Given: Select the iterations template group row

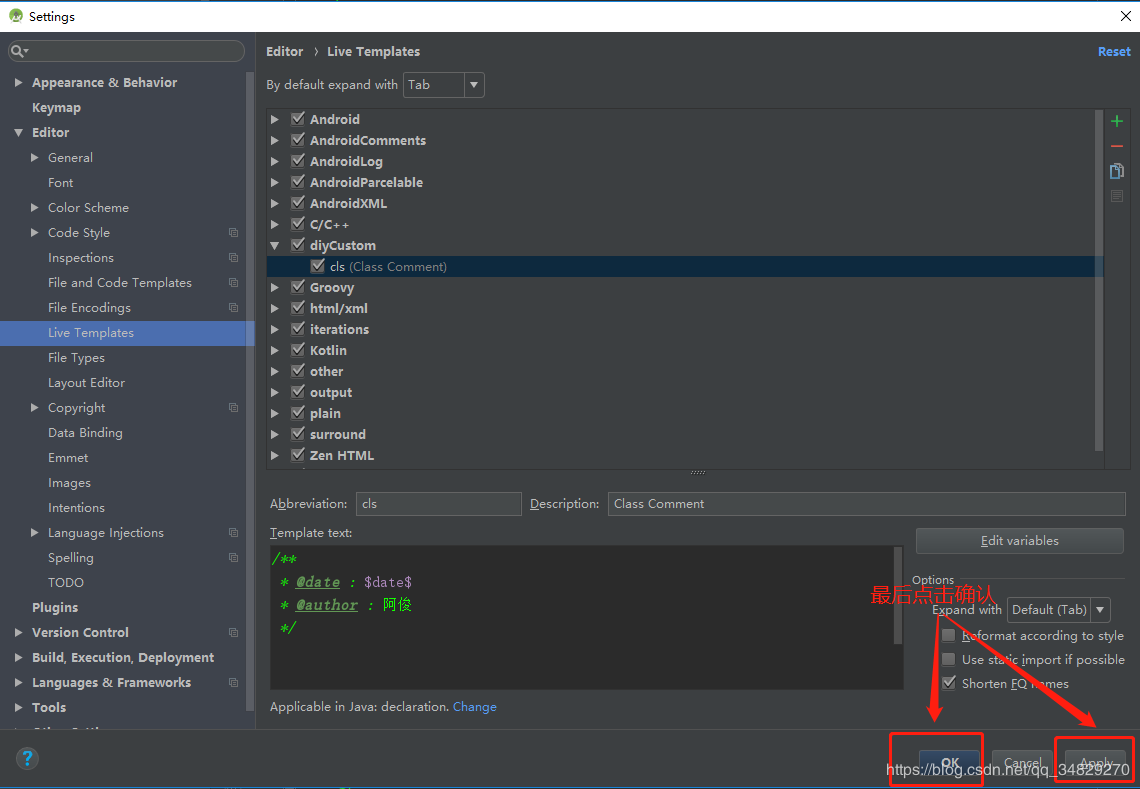Looking at the screenshot, I should [x=685, y=329].
